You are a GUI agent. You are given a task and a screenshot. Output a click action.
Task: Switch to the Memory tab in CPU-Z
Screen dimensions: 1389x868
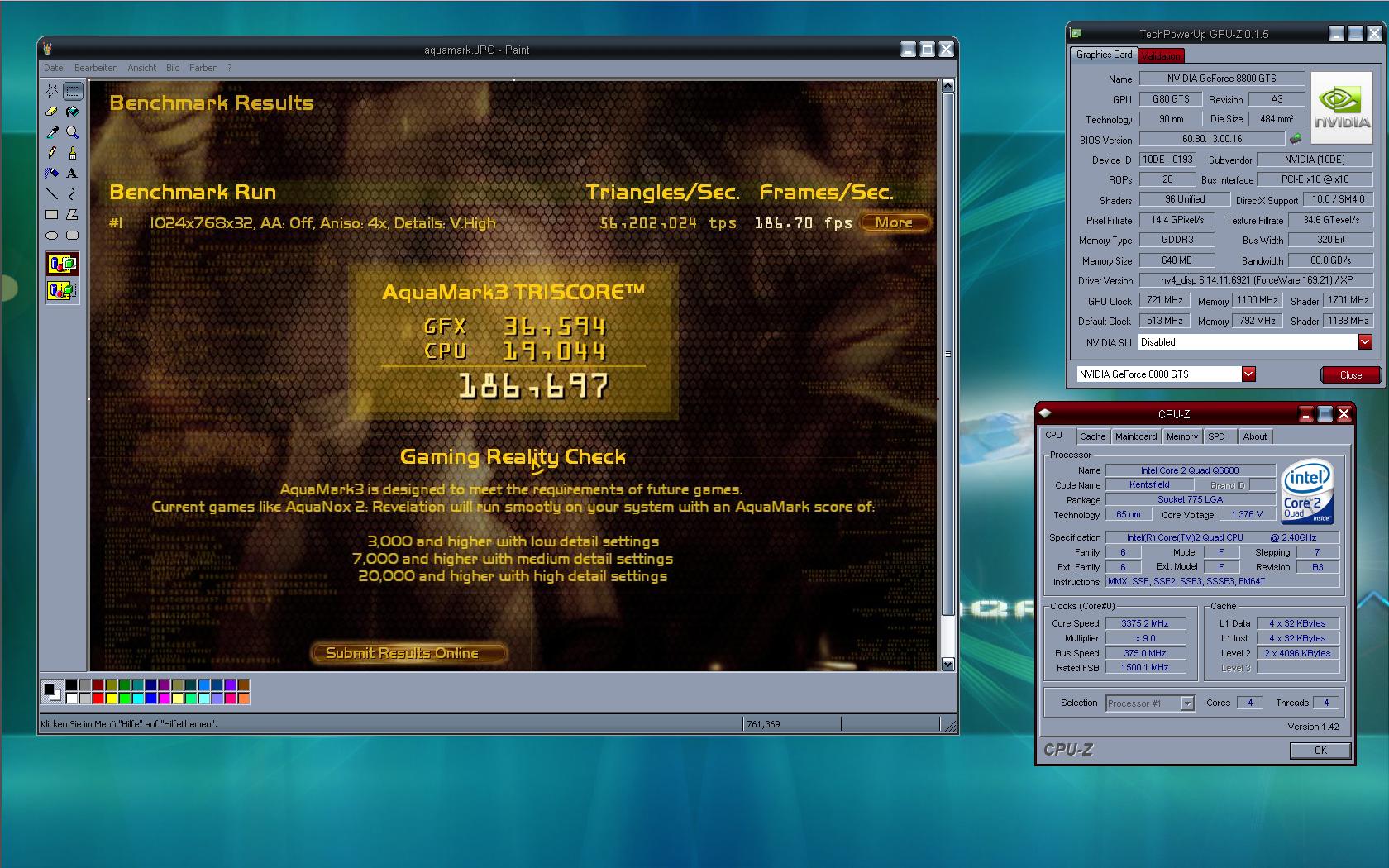tap(1182, 436)
